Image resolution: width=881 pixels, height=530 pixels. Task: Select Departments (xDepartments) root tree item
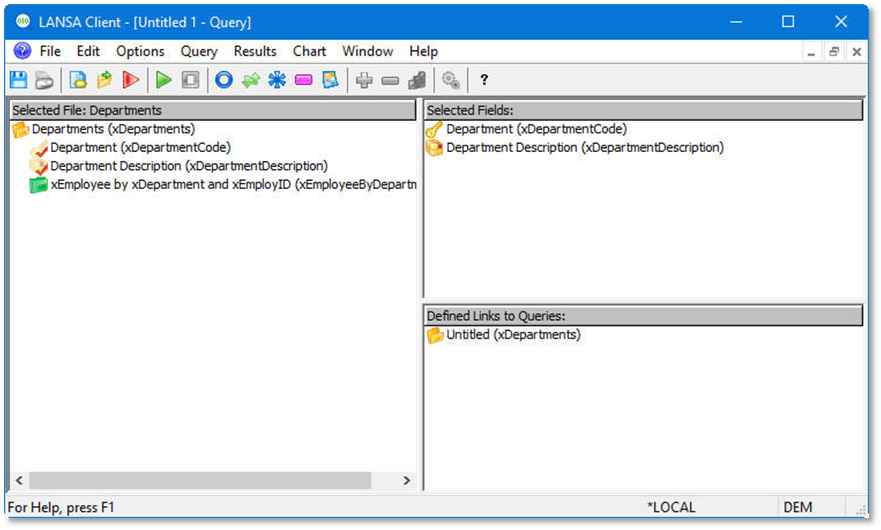[113, 129]
